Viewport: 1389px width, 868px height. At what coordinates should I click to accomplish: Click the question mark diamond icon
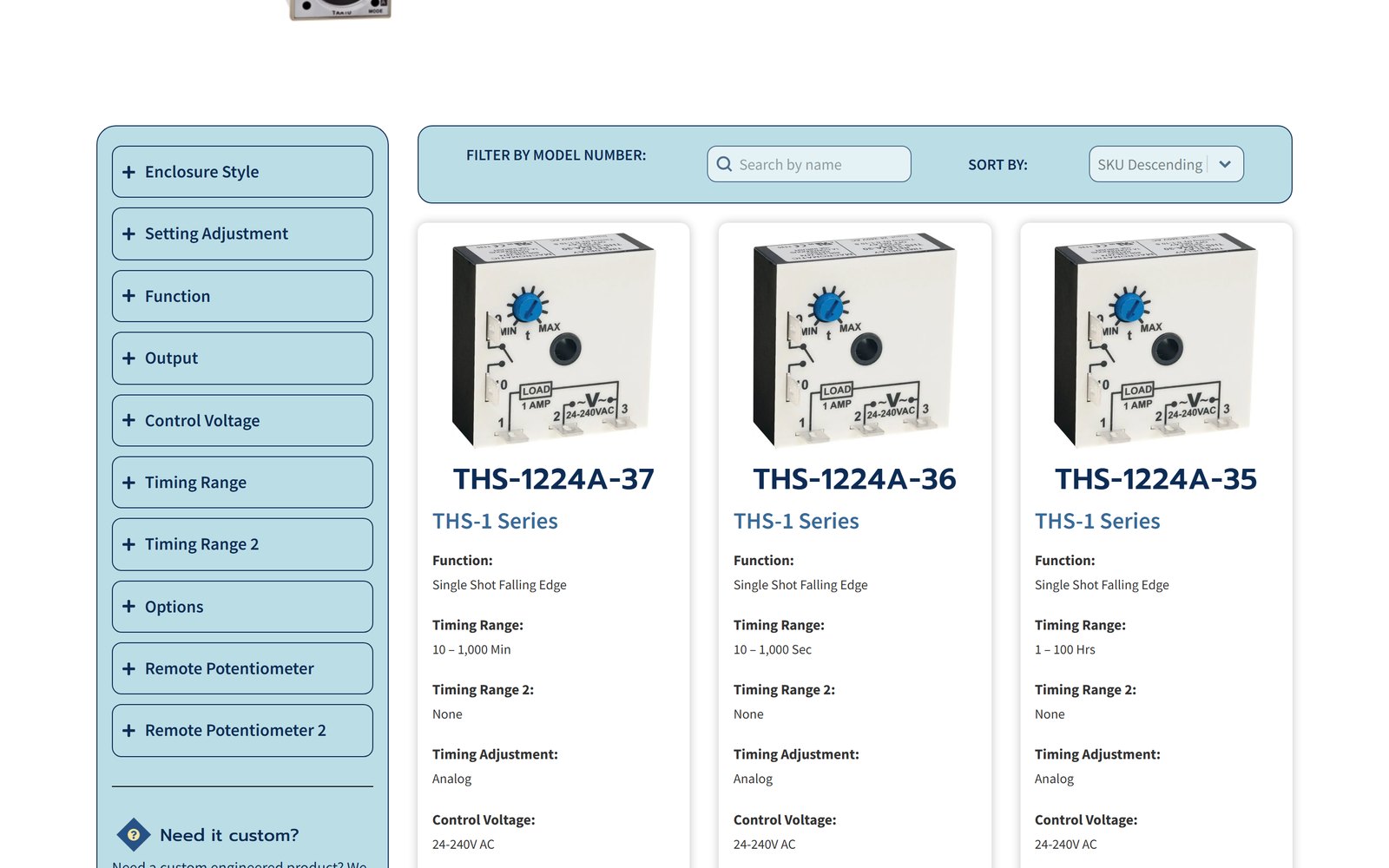[134, 835]
